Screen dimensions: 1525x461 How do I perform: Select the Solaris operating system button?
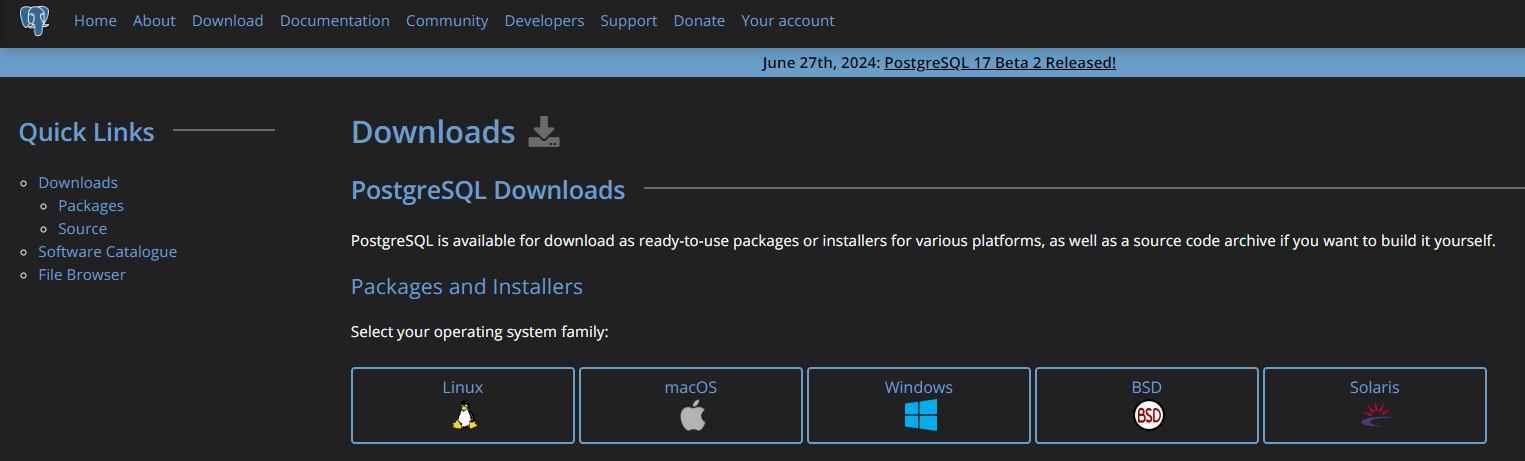tap(1375, 405)
